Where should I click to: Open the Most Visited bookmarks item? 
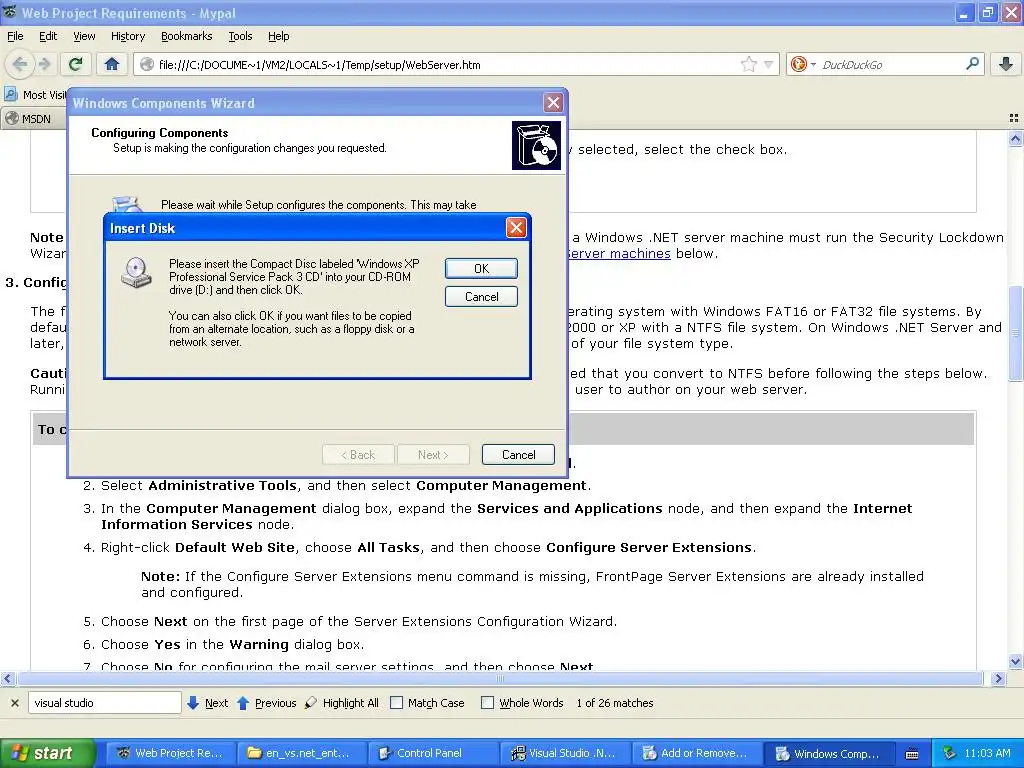[36, 95]
